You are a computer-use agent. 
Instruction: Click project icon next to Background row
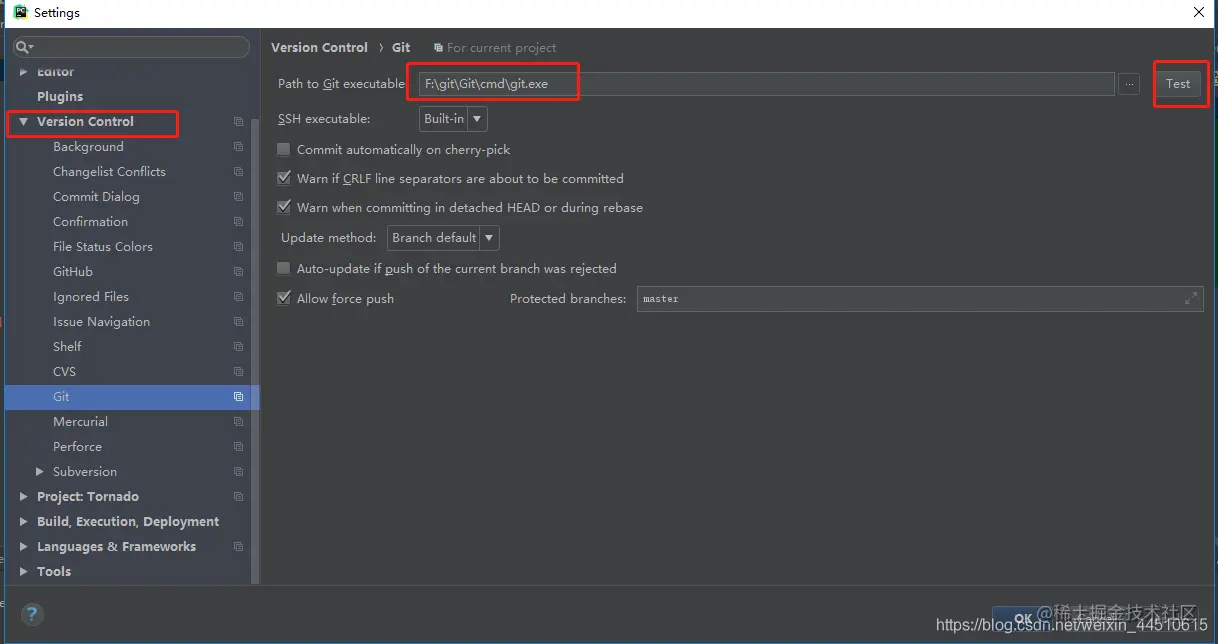pyautogui.click(x=238, y=147)
